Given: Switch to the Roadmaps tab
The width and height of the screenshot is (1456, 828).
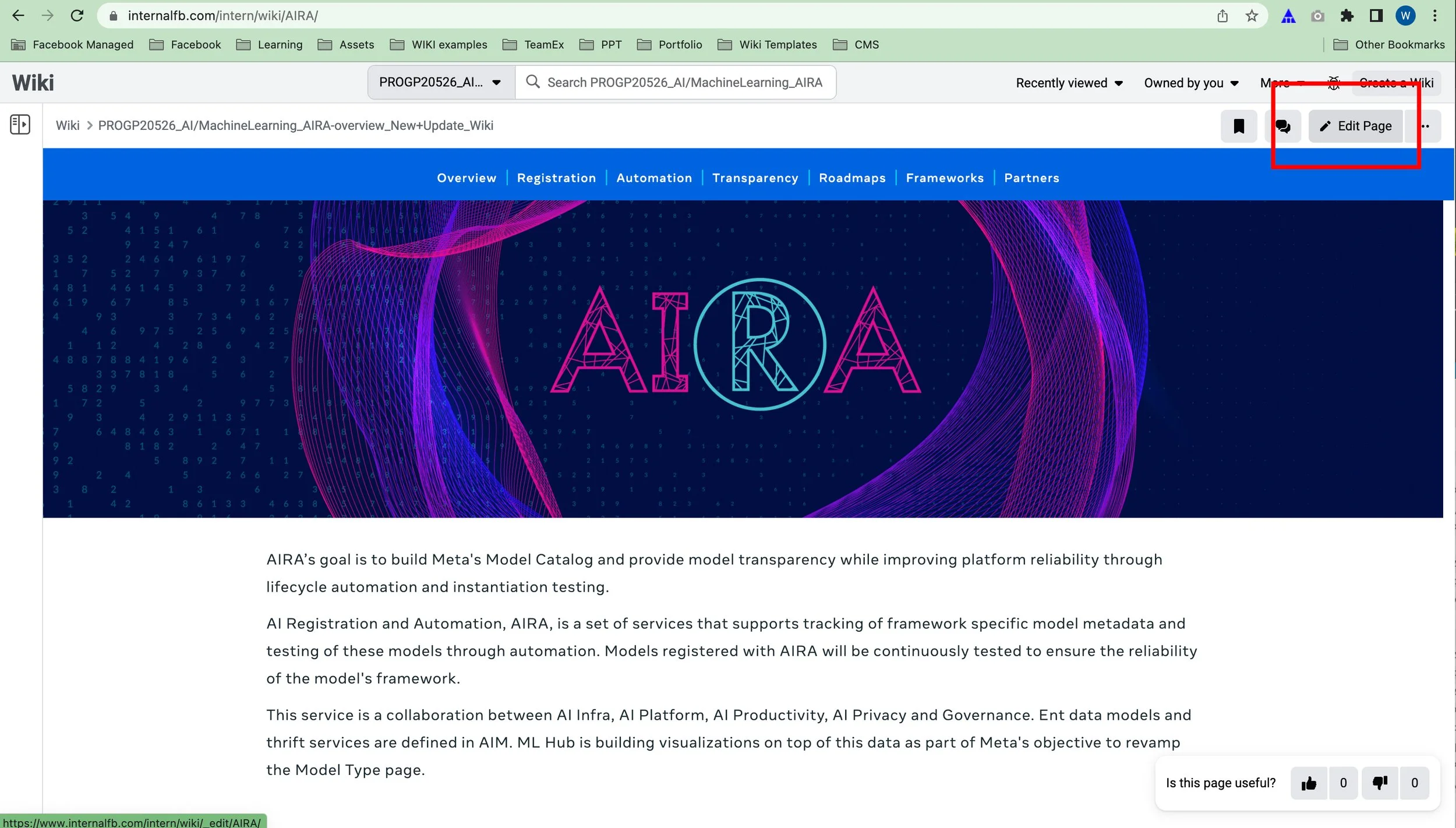Looking at the screenshot, I should point(851,178).
